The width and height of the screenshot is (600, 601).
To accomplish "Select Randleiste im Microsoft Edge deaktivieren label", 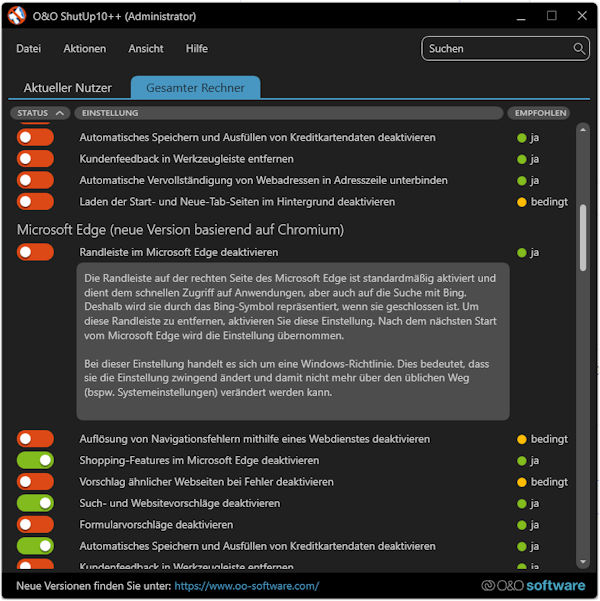I will (x=179, y=253).
